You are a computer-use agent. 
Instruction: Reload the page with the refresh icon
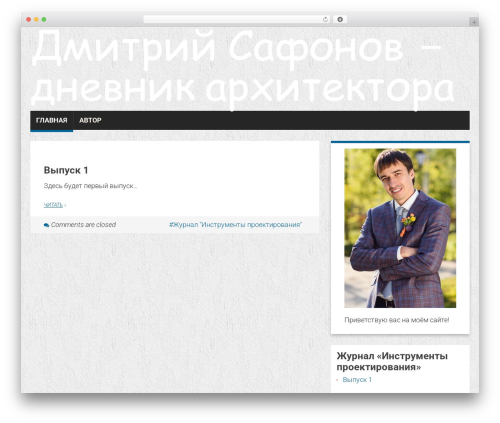[x=325, y=19]
